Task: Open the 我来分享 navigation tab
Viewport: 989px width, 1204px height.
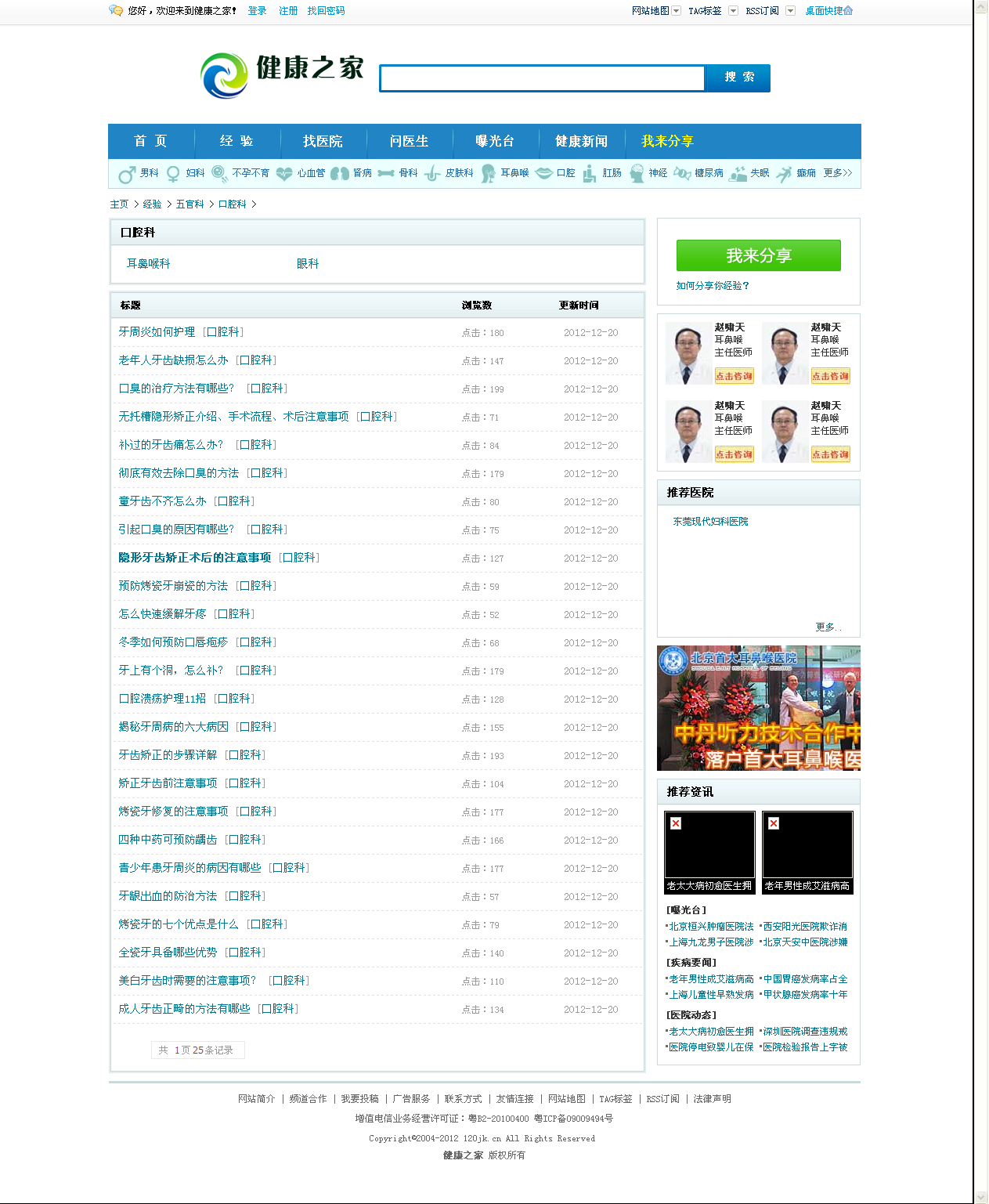Action: click(667, 141)
